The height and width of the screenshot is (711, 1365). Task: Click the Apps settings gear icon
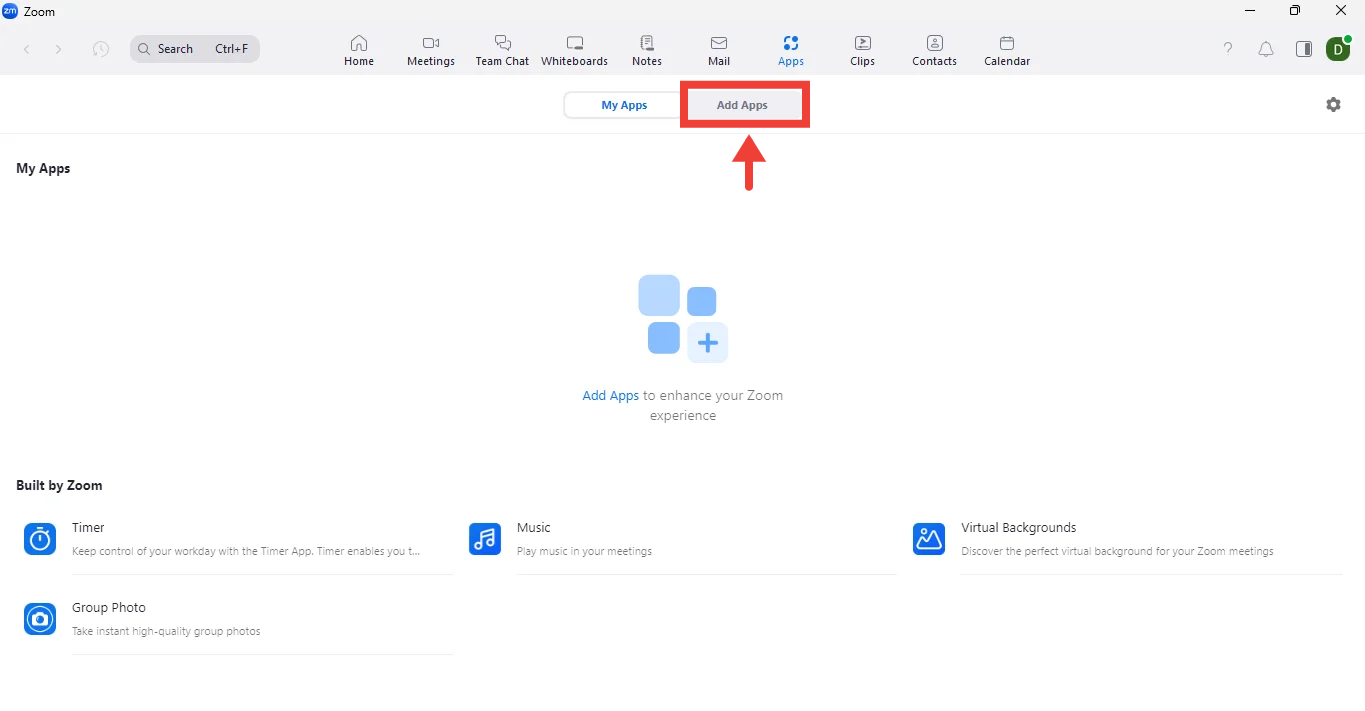click(x=1333, y=105)
